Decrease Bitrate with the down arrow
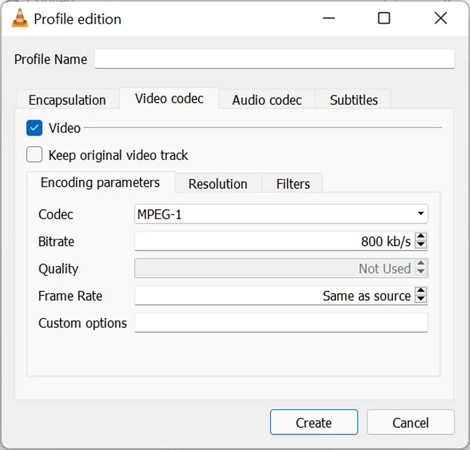The width and height of the screenshot is (470, 450). coord(421,245)
